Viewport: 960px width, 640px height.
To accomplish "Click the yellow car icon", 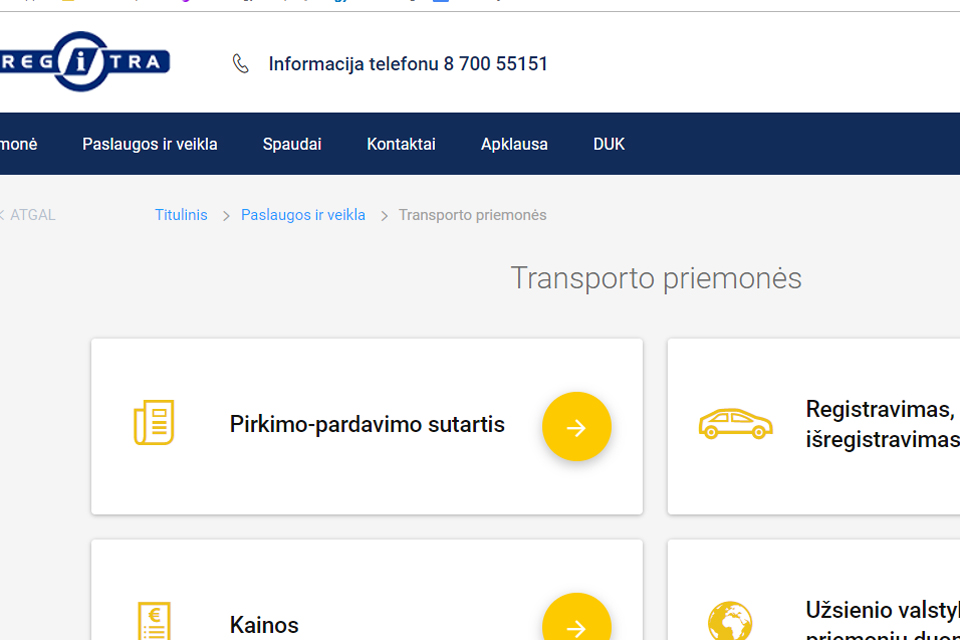I will pos(735,424).
